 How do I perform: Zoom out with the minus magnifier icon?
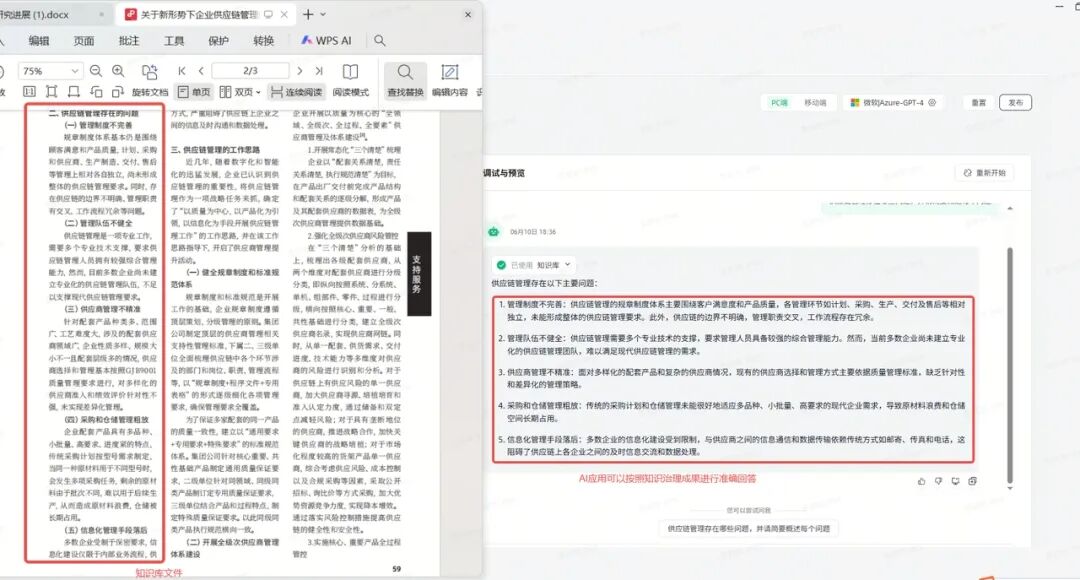click(x=96, y=71)
